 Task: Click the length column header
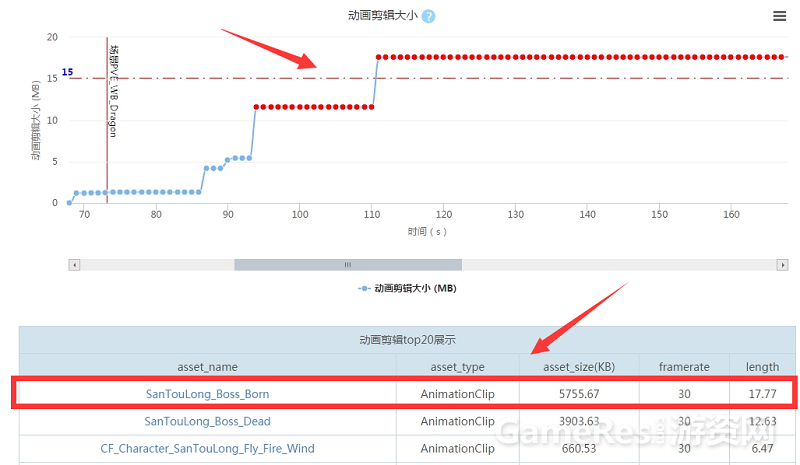point(762,367)
